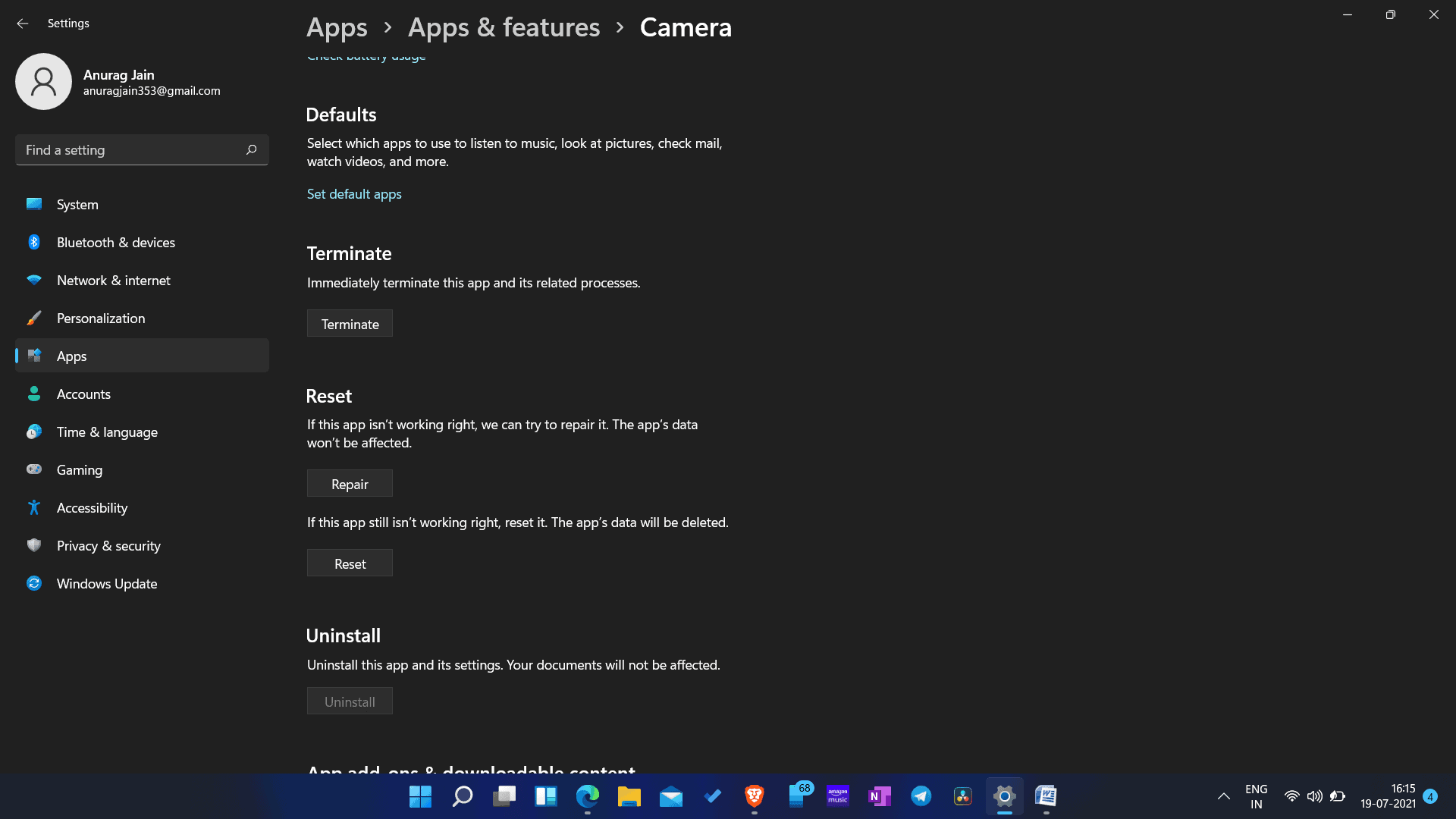Open the Set default apps link
Image resolution: width=1456 pixels, height=819 pixels.
(x=354, y=194)
